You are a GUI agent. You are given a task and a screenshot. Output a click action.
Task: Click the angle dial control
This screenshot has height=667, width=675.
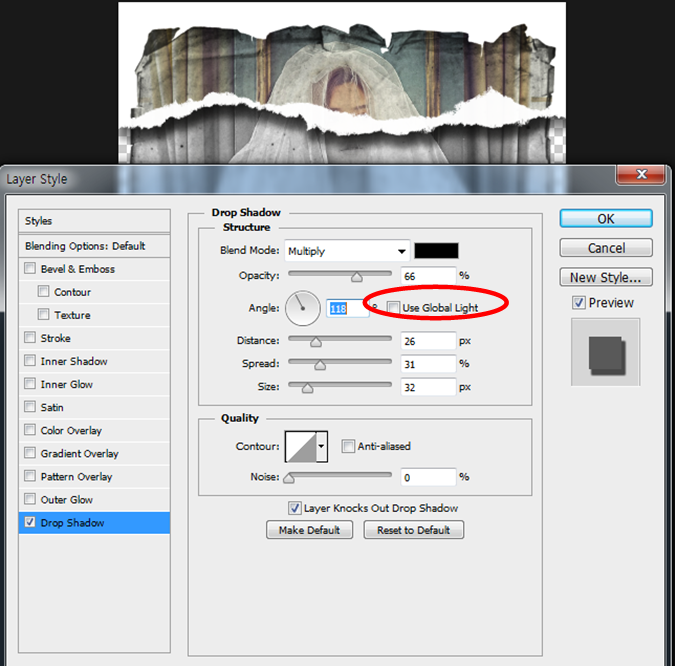pos(303,308)
